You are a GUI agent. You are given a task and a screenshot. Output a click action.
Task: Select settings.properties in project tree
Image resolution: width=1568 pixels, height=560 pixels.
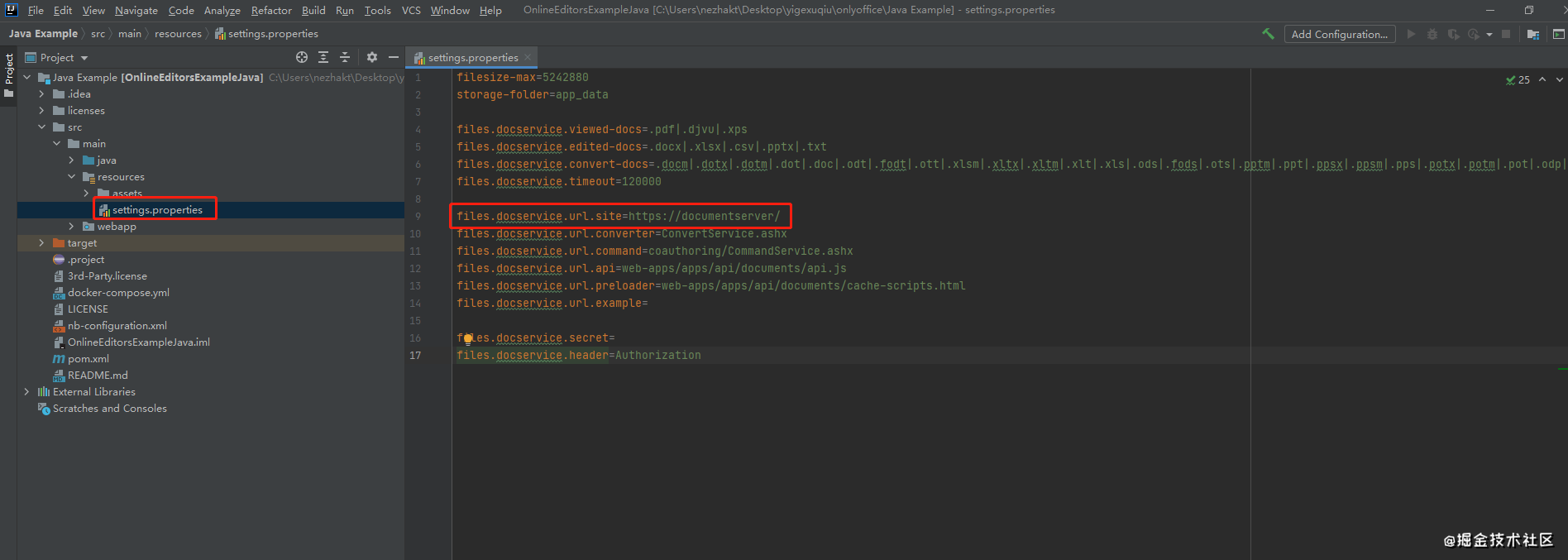click(x=157, y=209)
